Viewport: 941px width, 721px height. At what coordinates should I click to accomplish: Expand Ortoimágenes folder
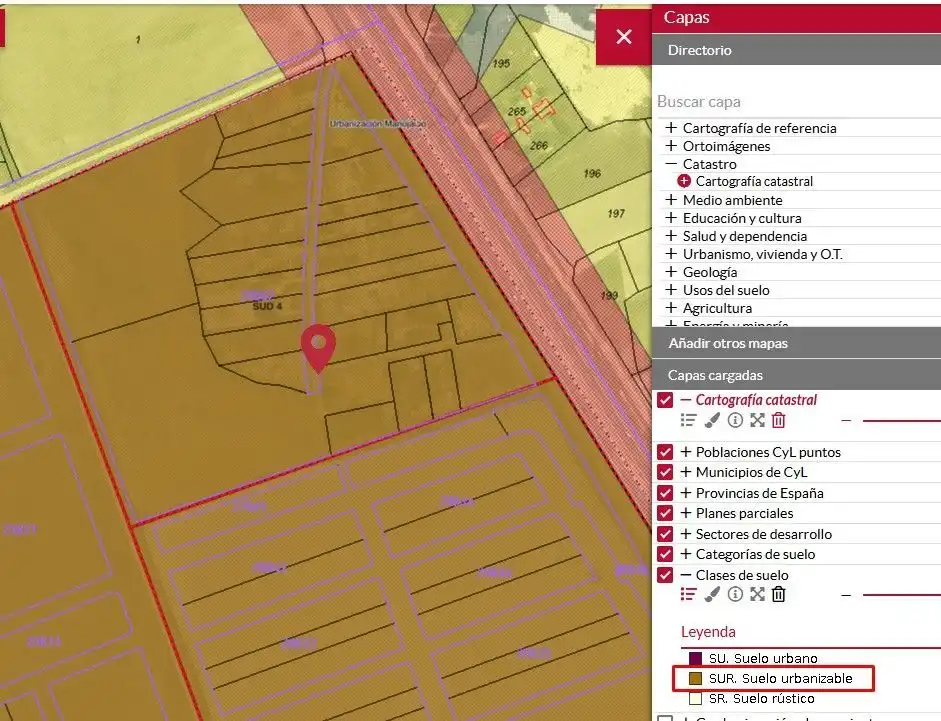(671, 146)
